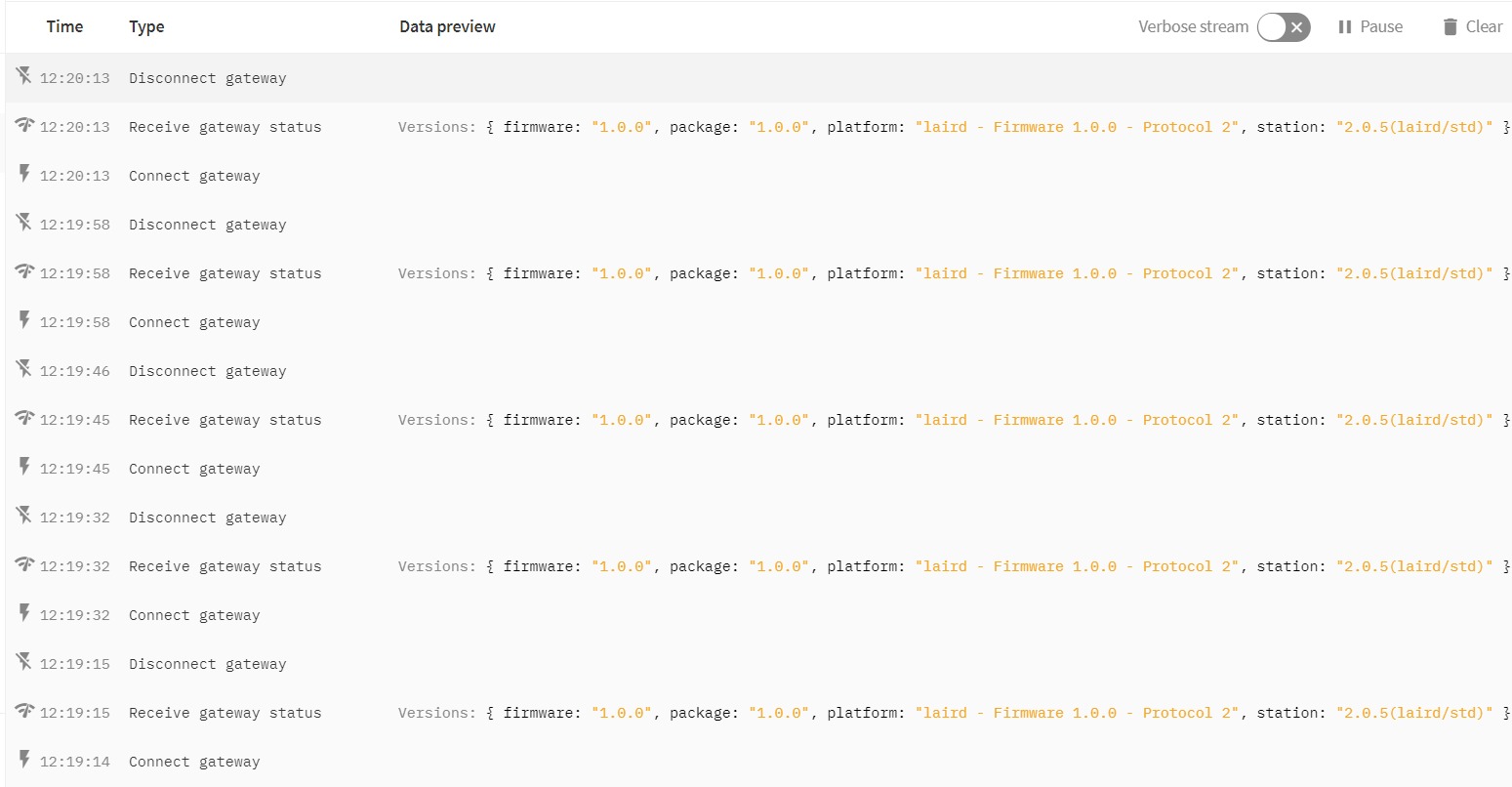Open the 12:19:58 Receive gateway status event
Viewport: 1512px width, 787px height.
click(758, 273)
